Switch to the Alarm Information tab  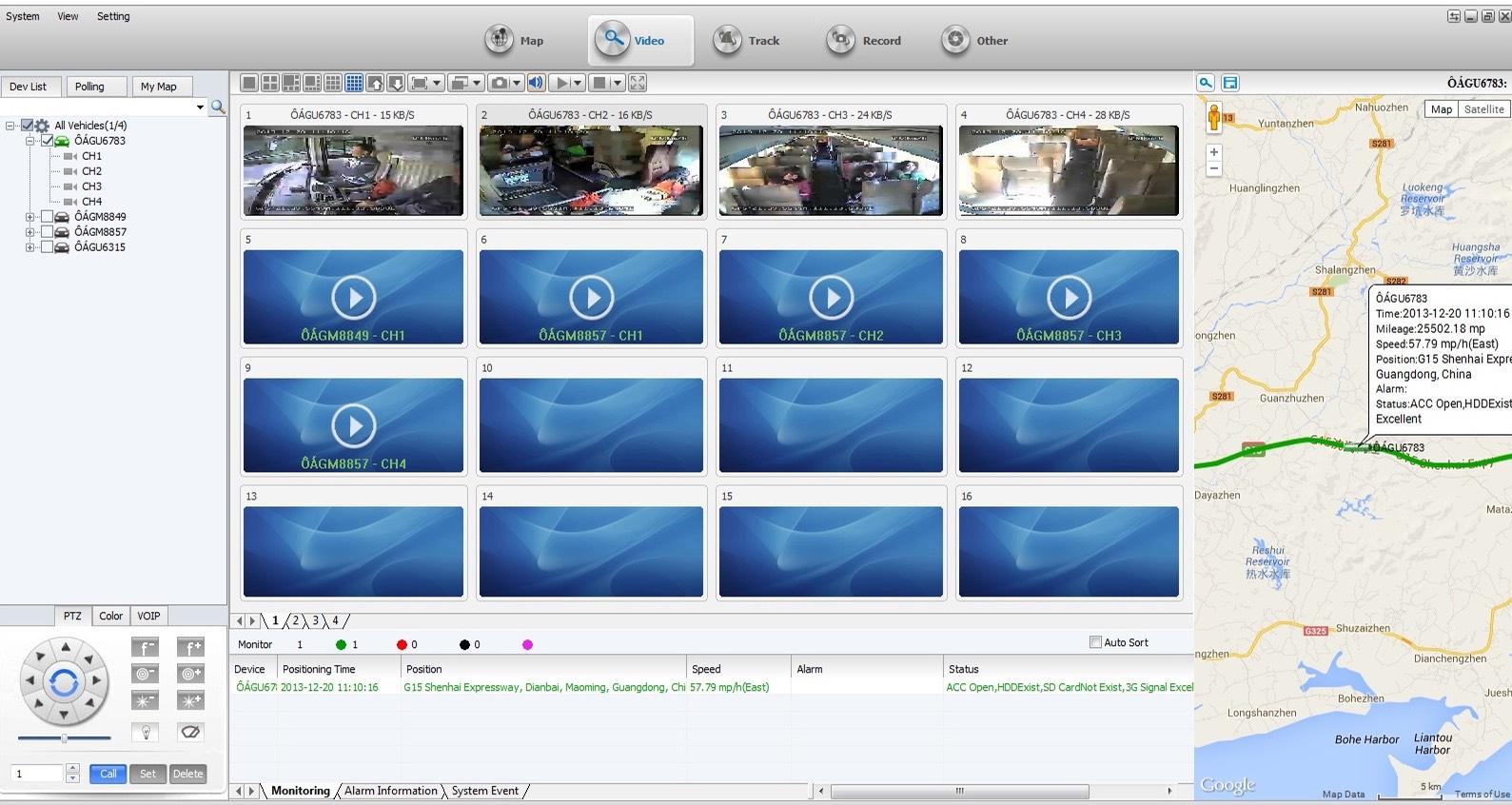click(x=390, y=791)
